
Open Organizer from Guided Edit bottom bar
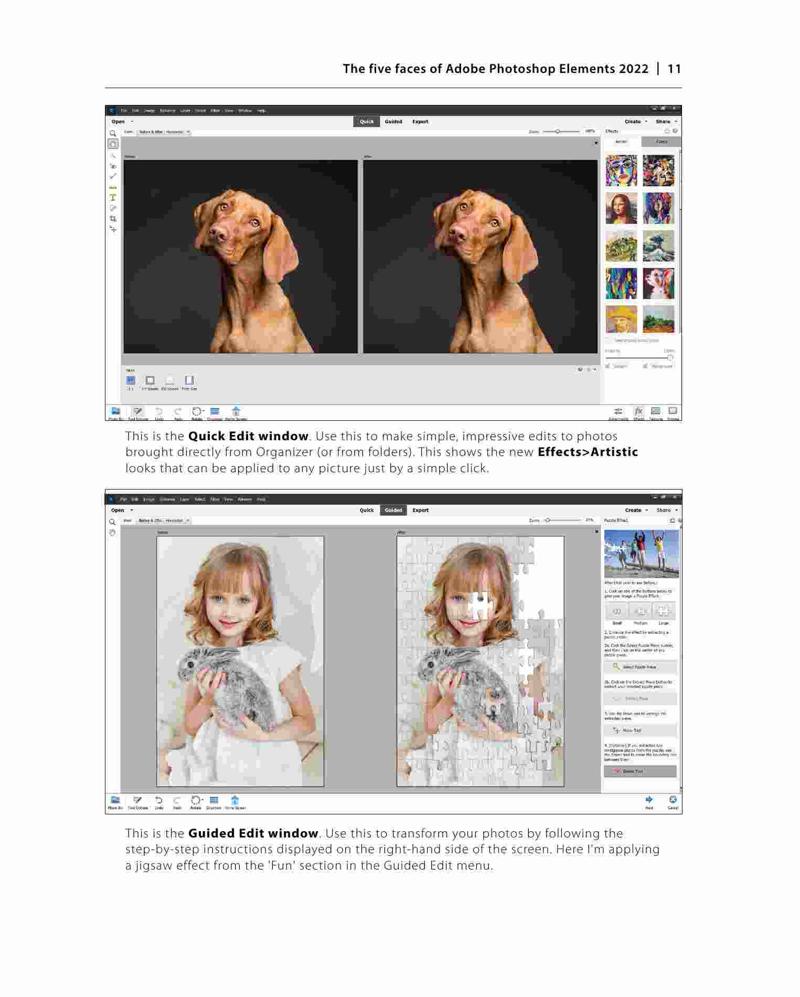(214, 802)
